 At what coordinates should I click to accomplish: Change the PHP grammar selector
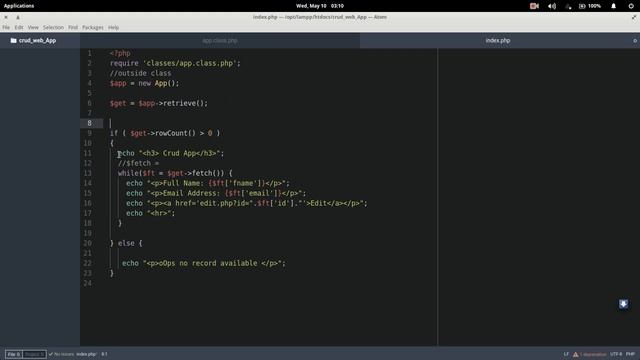coord(630,354)
